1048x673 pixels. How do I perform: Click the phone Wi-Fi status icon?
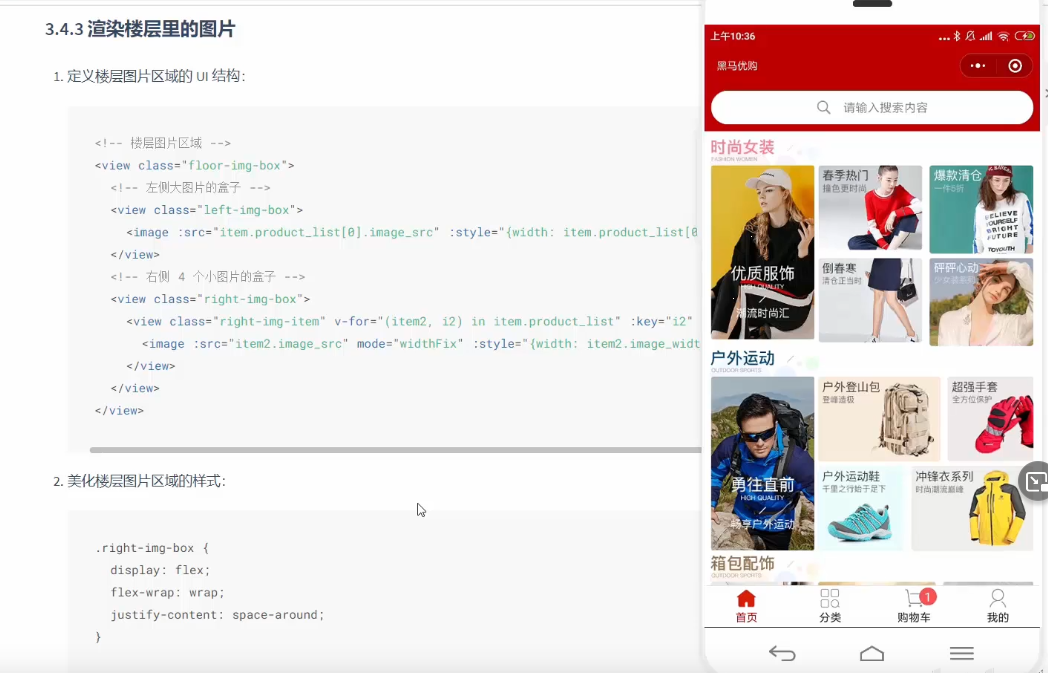[x=1003, y=36]
